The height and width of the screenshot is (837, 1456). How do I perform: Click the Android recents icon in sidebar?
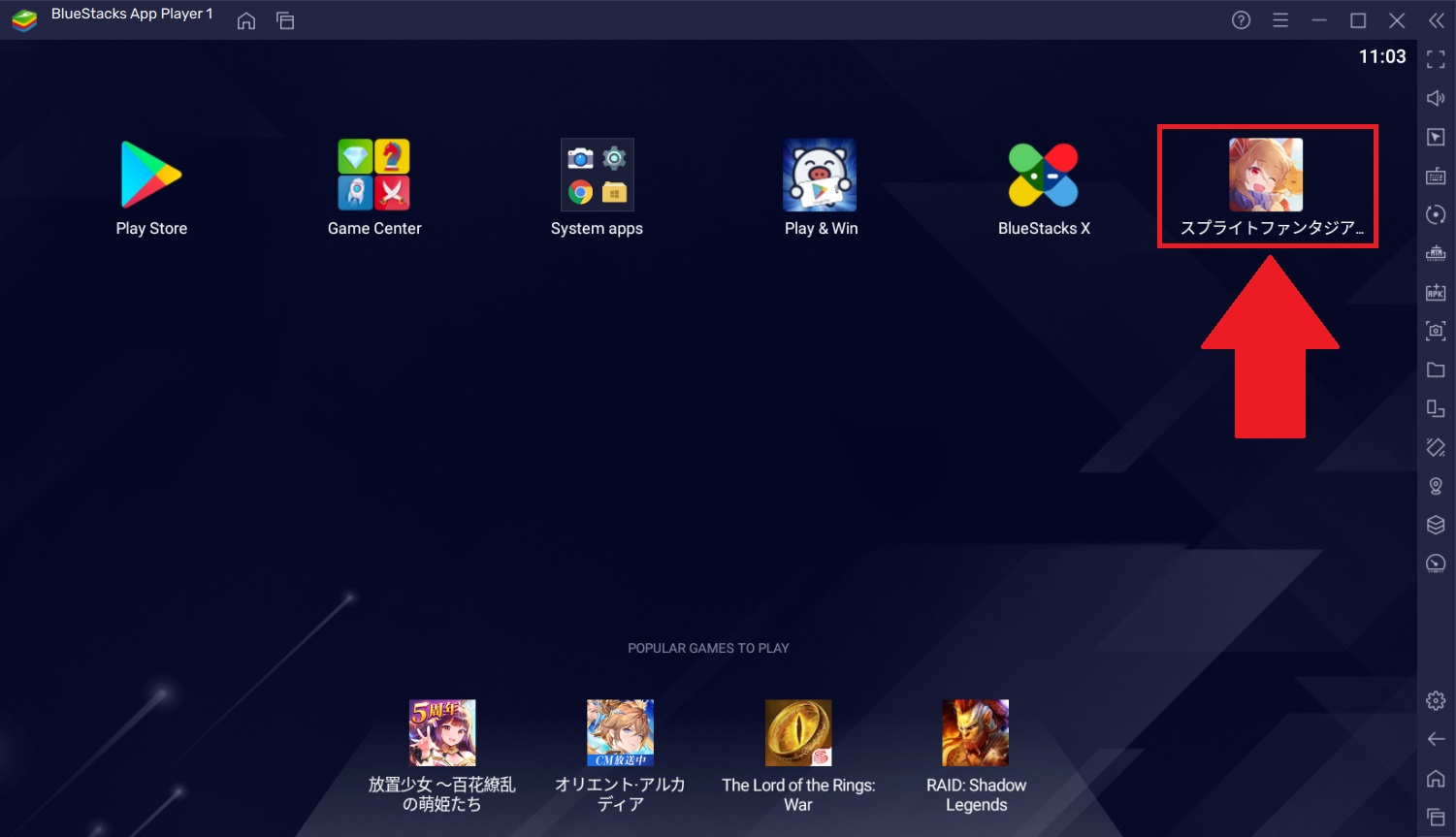(1436, 817)
